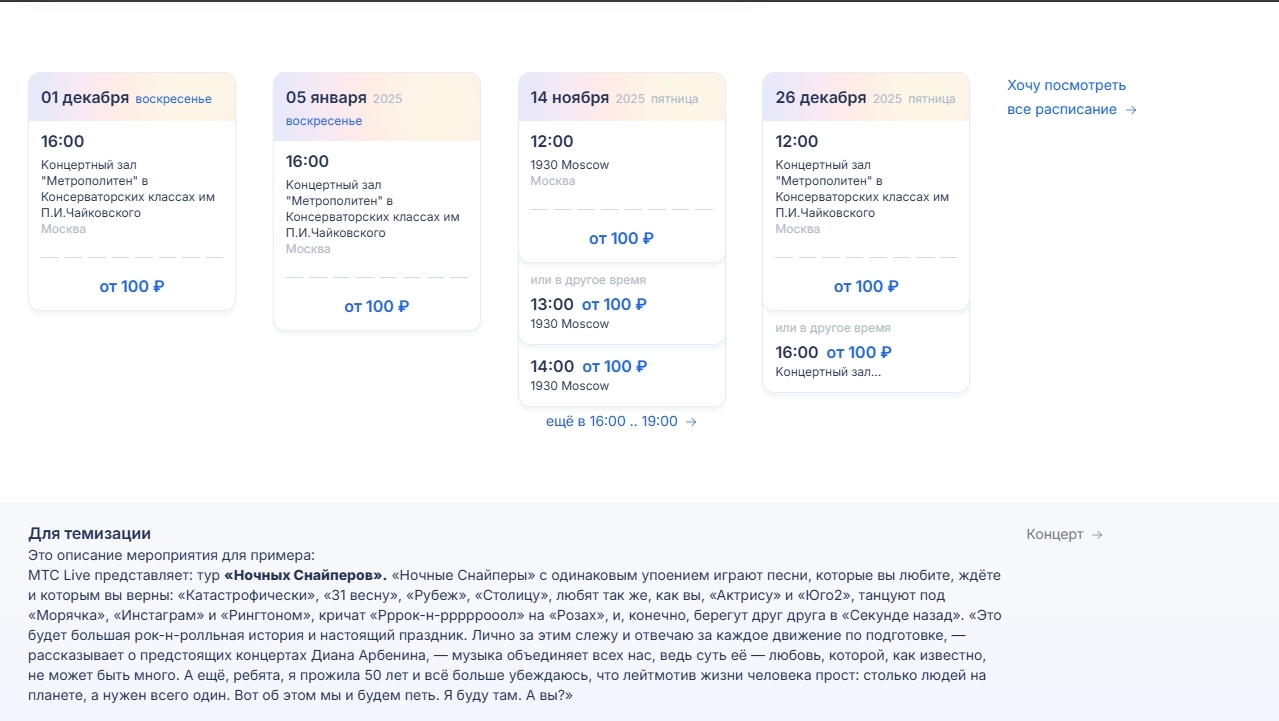Click arrow icon next to 'все расписание'

point(1131,110)
